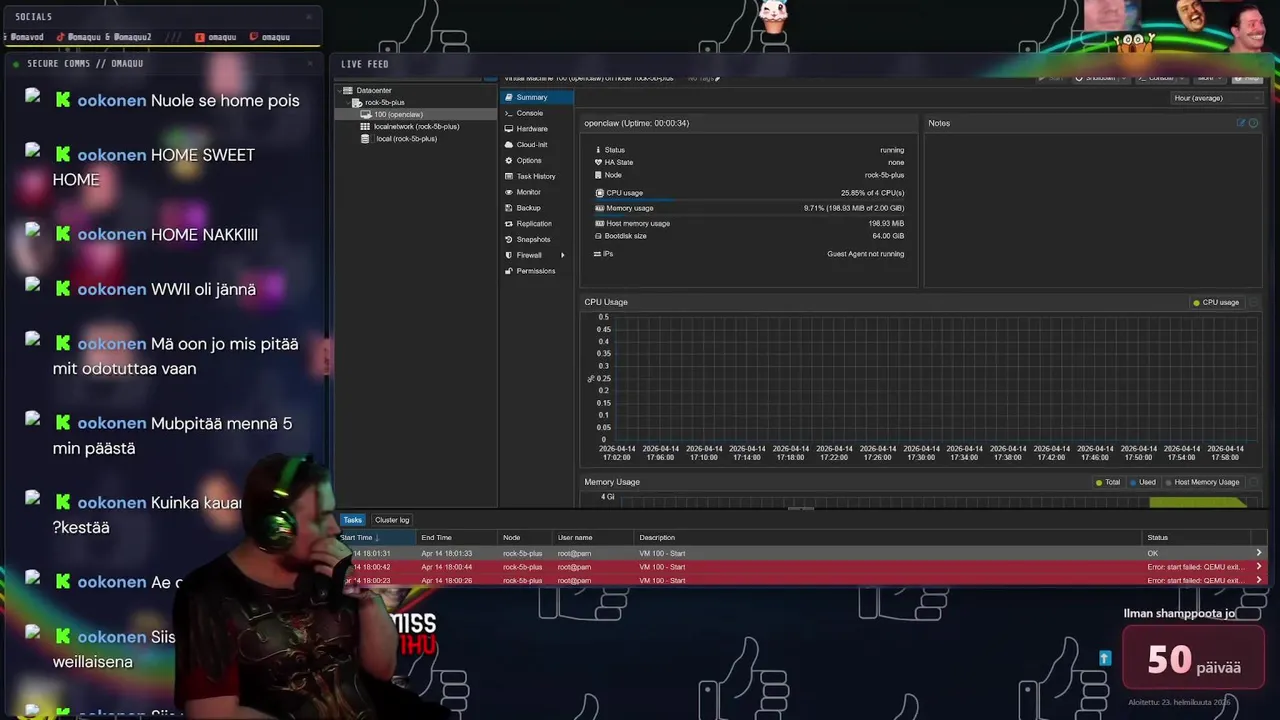Viewport: 1280px width, 720px height.
Task: Click the CPU usage chip icon
Action: pyautogui.click(x=599, y=193)
